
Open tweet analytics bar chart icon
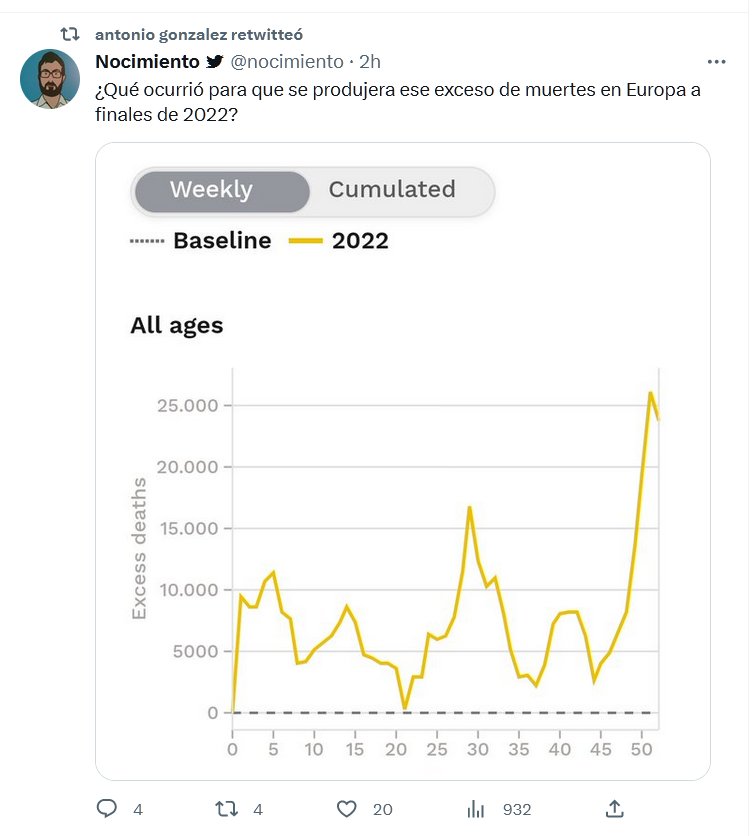[476, 808]
